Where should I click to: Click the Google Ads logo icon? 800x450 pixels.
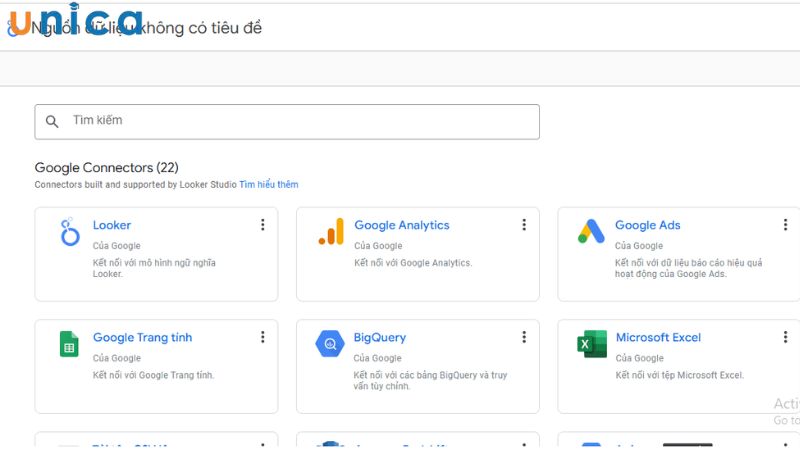(x=591, y=232)
